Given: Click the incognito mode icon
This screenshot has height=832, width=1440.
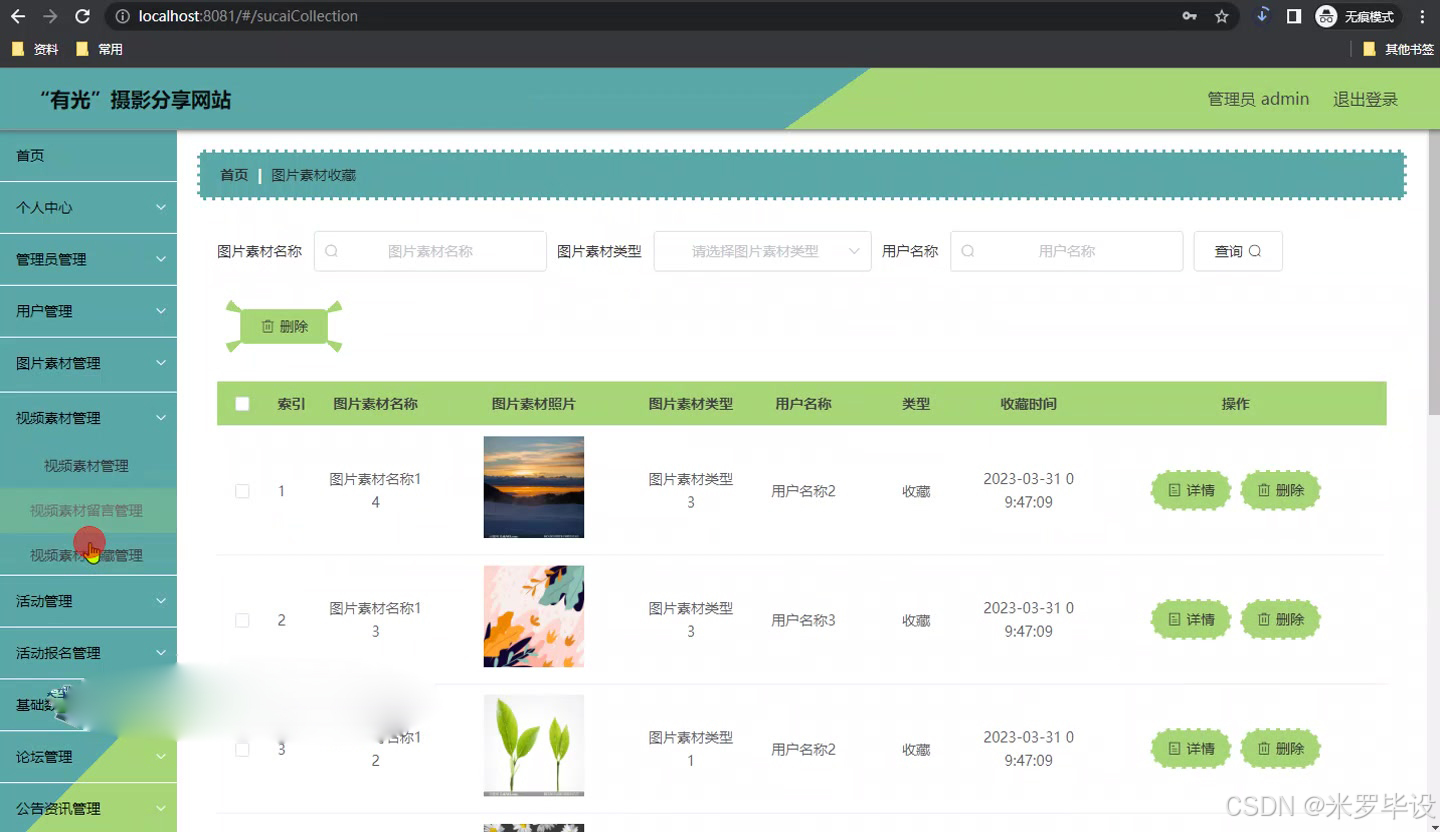Looking at the screenshot, I should (x=1325, y=16).
